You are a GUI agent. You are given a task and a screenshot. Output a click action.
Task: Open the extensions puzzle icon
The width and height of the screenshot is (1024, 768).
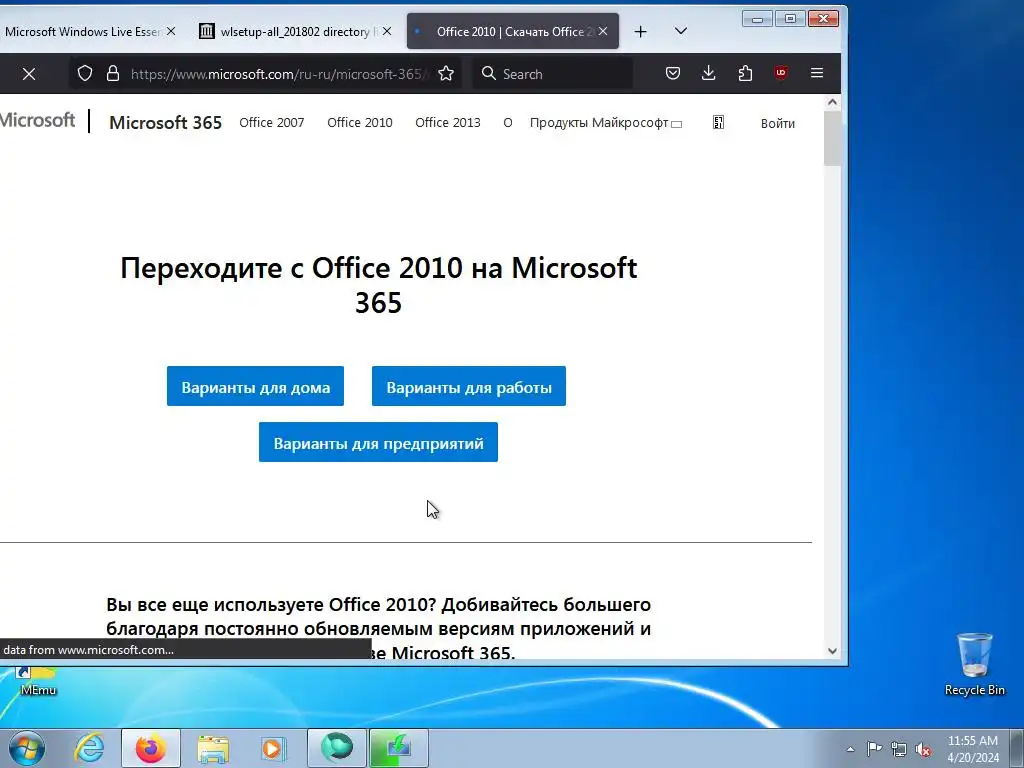745,73
